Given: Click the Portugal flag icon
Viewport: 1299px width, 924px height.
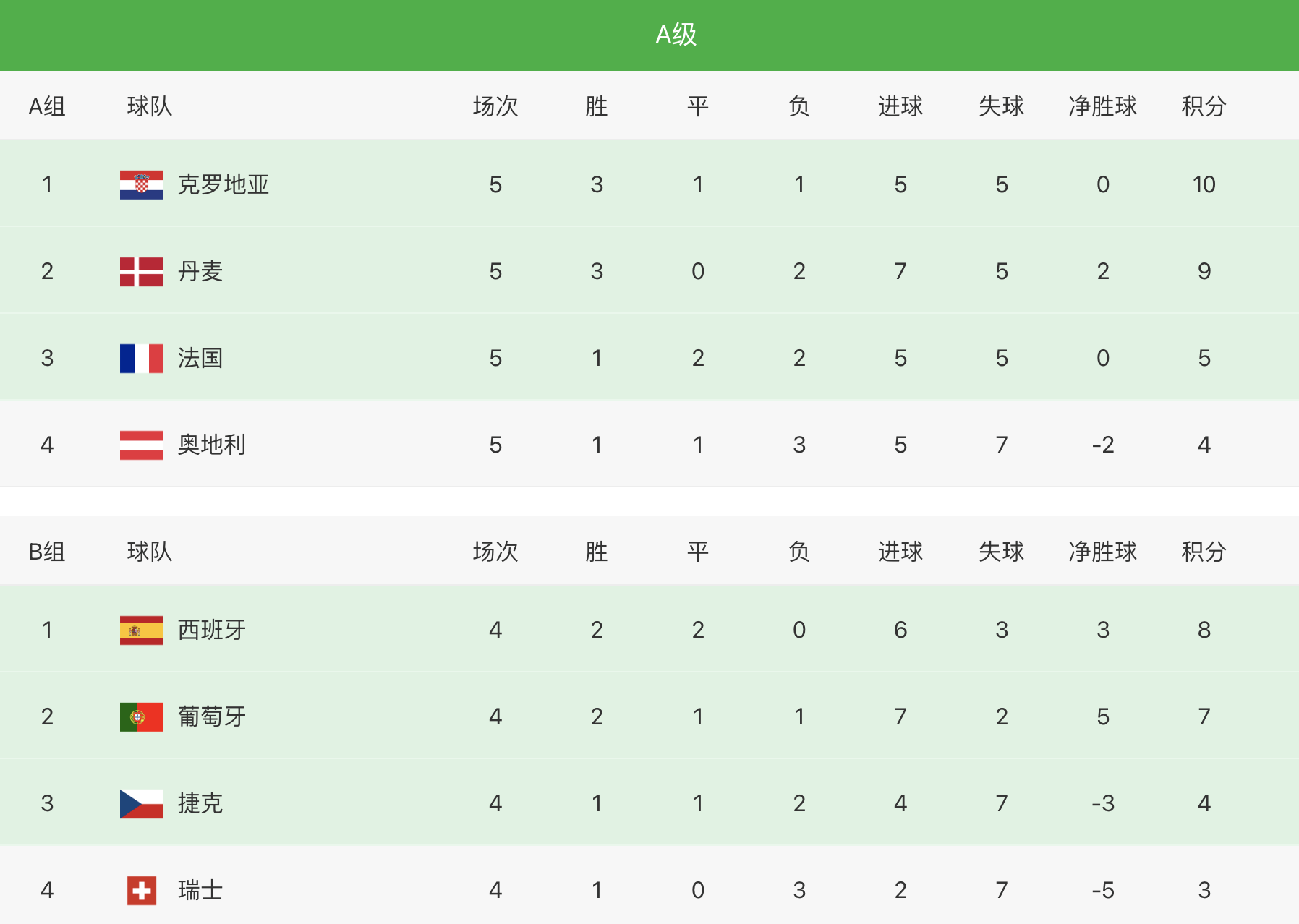Looking at the screenshot, I should click(x=141, y=717).
